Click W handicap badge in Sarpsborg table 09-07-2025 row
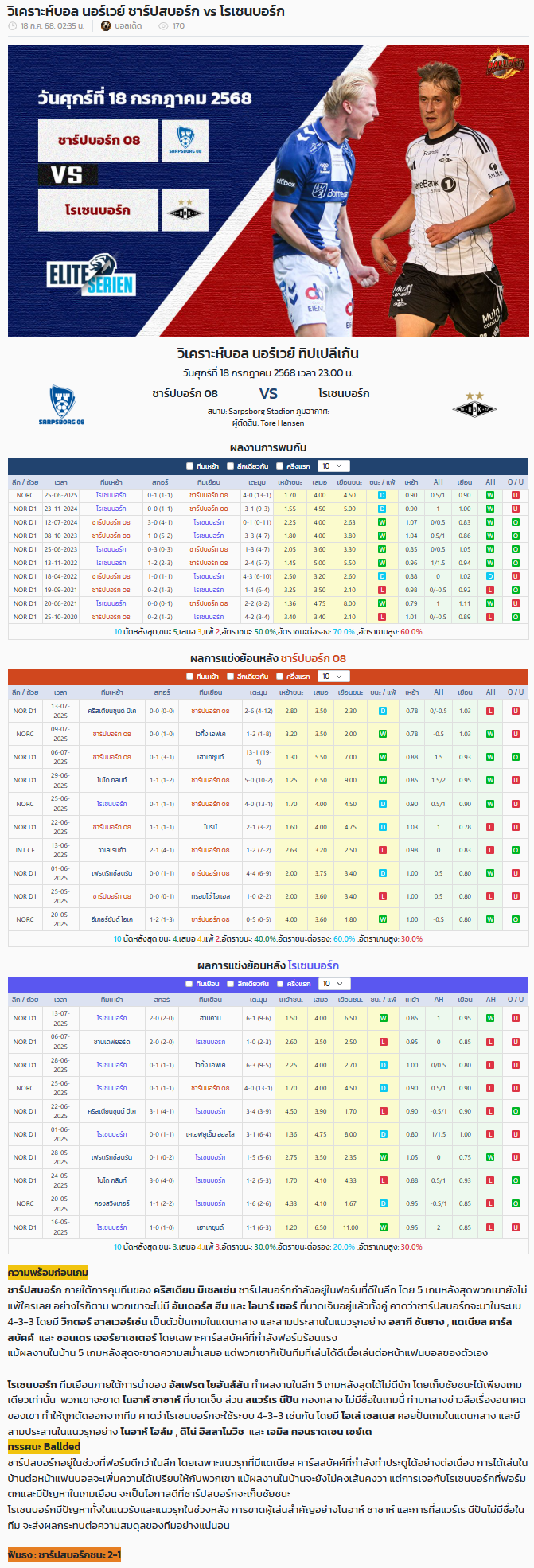The height and width of the screenshot is (1568, 534). pos(490,734)
